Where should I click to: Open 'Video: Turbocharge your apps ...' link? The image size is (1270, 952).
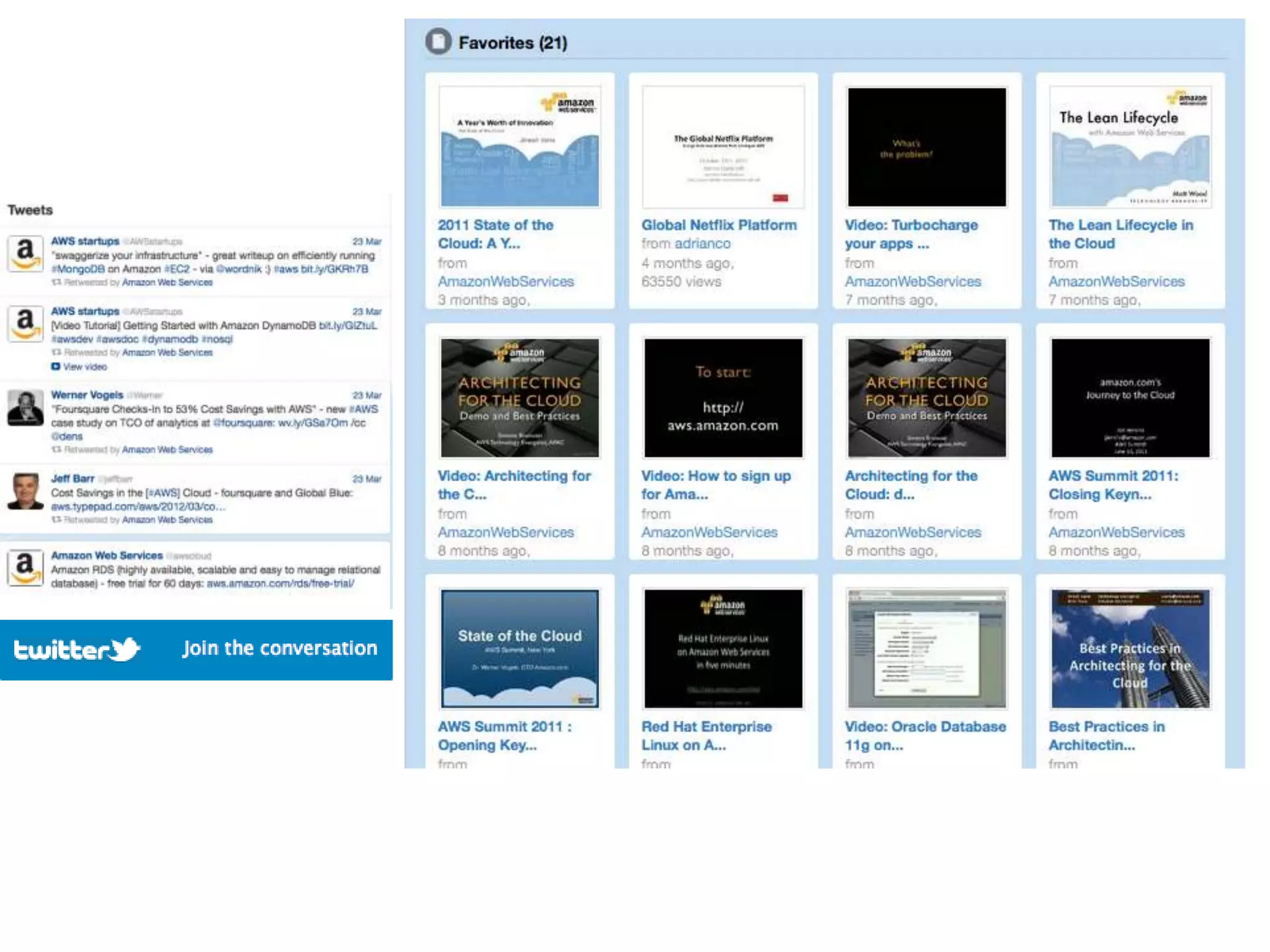911,234
